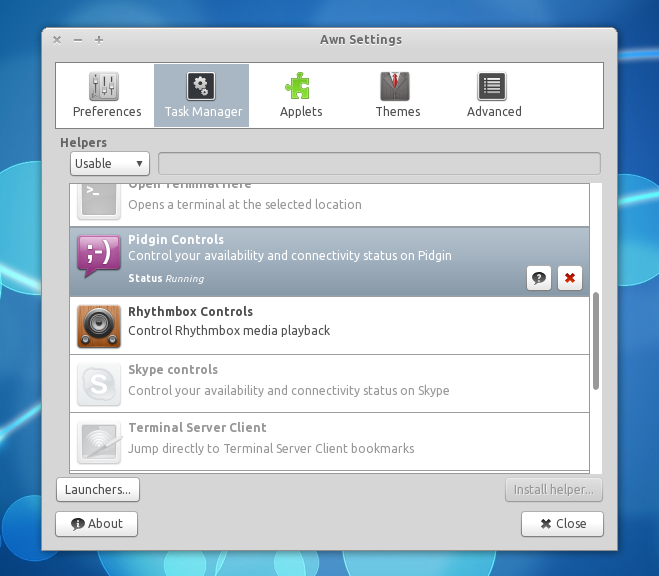Switch to the Applets tab label

(301, 112)
